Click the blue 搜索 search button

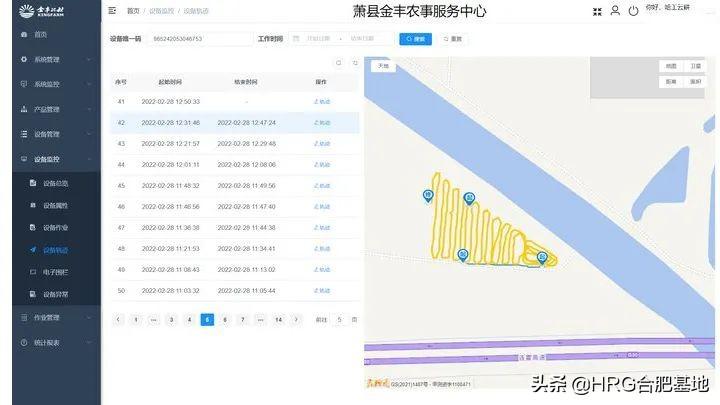click(x=416, y=39)
